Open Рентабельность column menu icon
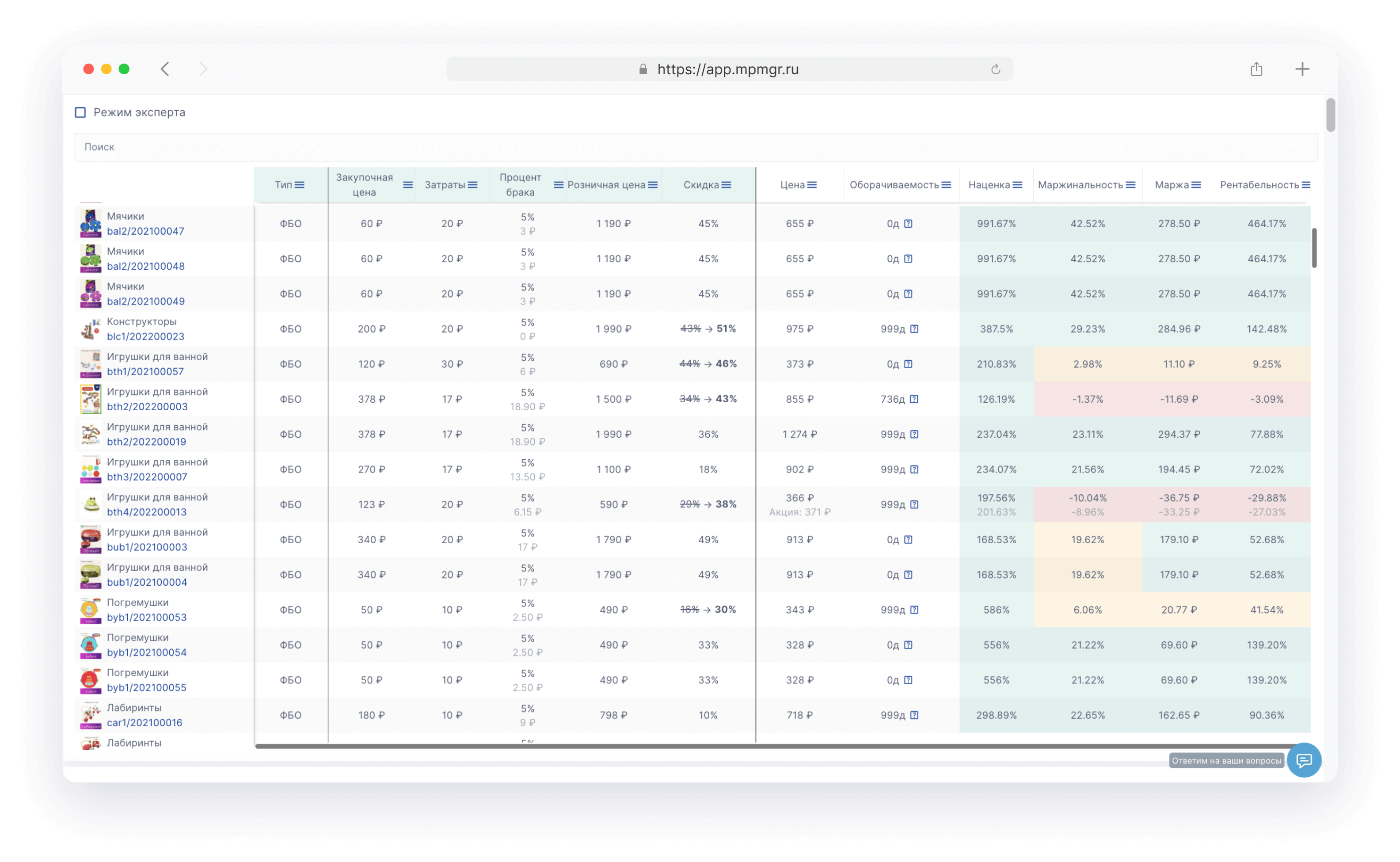Viewport: 1400px width, 862px height. point(1306,185)
